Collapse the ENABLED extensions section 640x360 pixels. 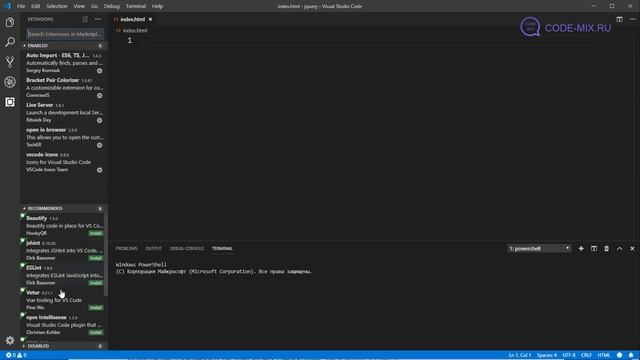[x=64, y=46]
